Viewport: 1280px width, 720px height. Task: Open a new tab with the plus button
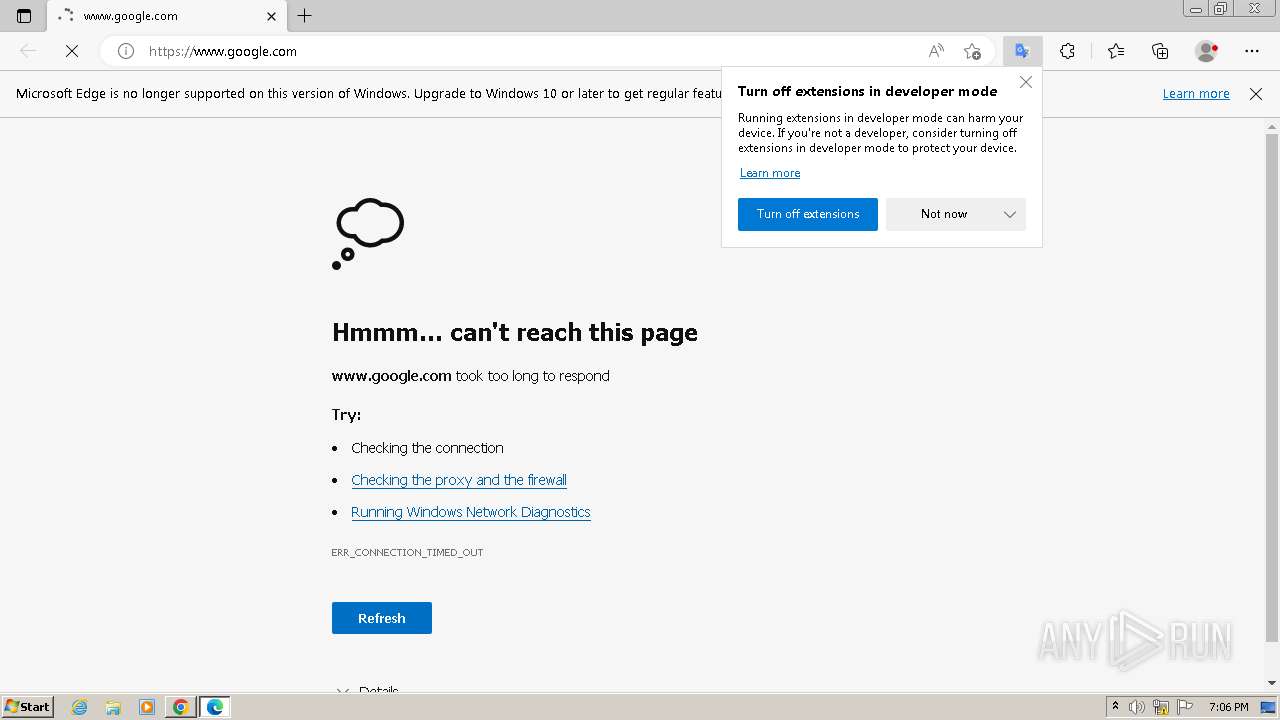pyautogui.click(x=305, y=16)
